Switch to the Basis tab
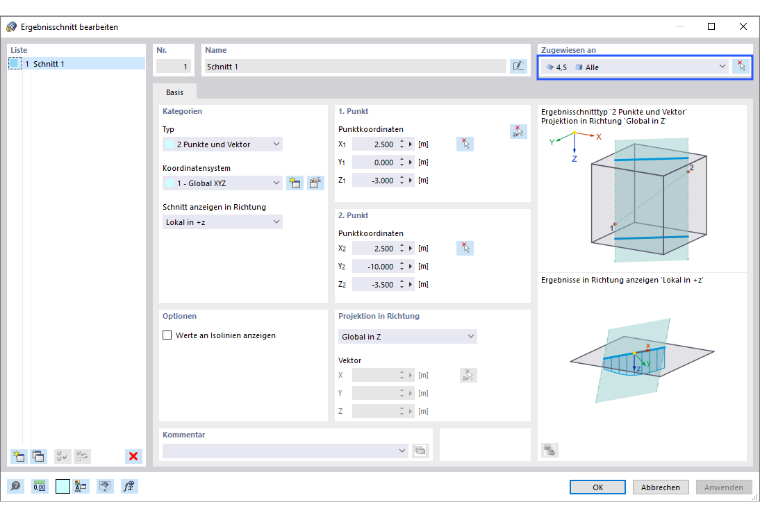The image size is (760, 517). 175,92
